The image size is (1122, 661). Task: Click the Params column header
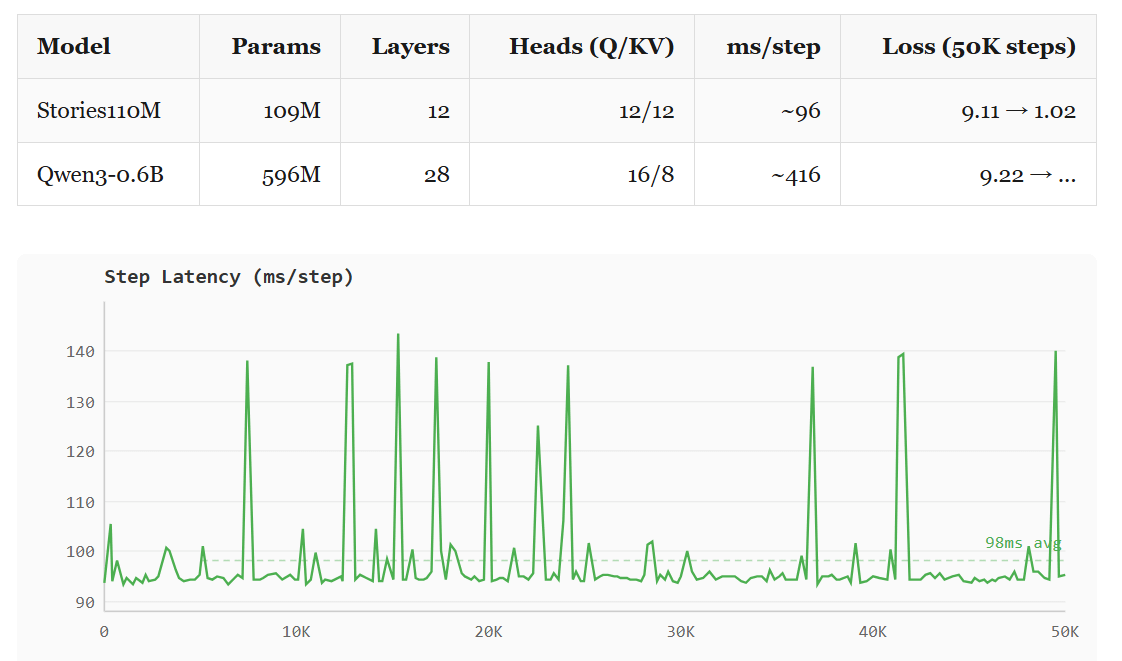[x=276, y=46]
